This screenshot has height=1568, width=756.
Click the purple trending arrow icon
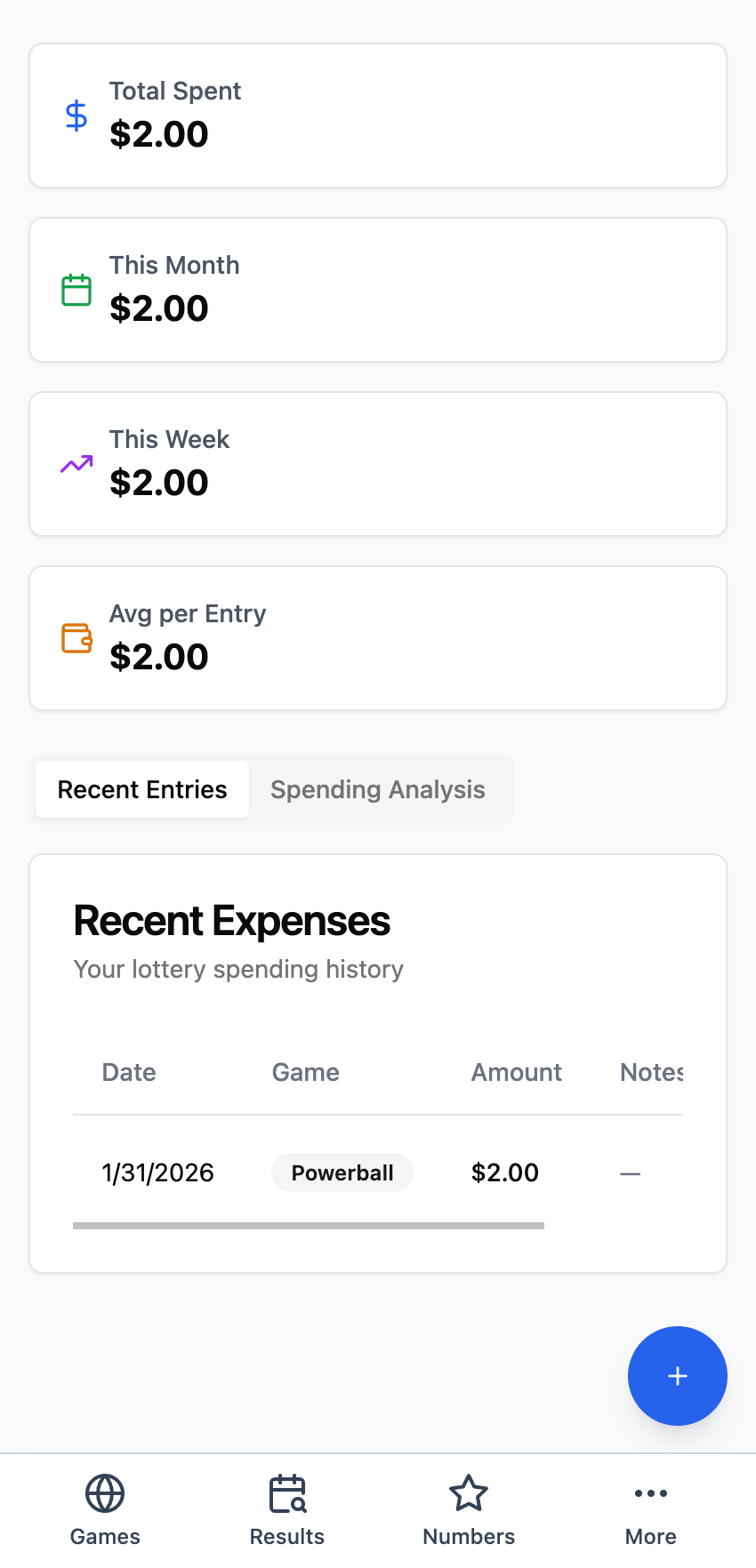[76, 464]
